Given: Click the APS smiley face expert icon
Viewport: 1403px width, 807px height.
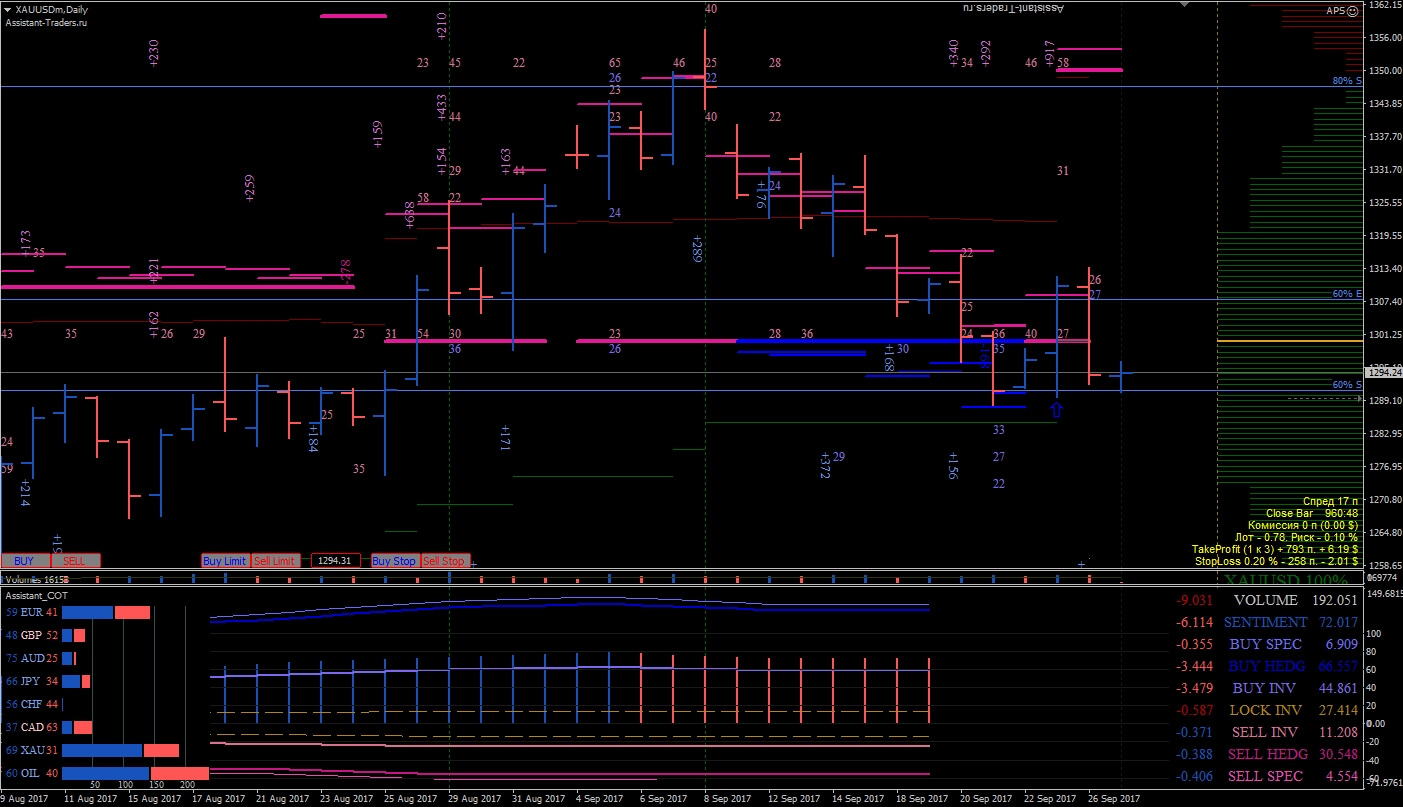Looking at the screenshot, I should pos(1353,10).
